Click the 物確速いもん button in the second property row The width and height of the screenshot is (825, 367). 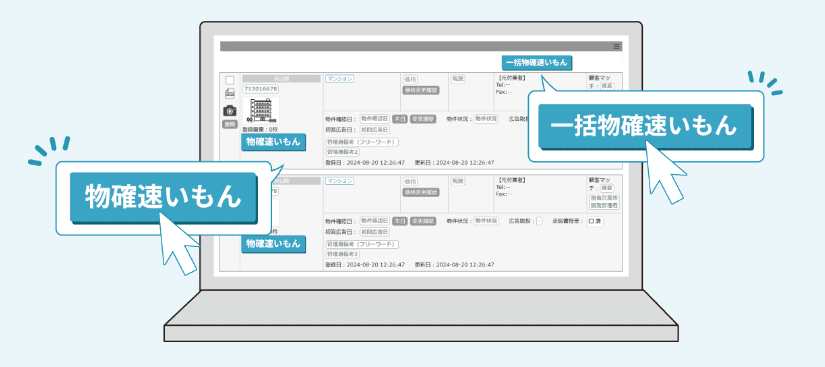point(273,244)
